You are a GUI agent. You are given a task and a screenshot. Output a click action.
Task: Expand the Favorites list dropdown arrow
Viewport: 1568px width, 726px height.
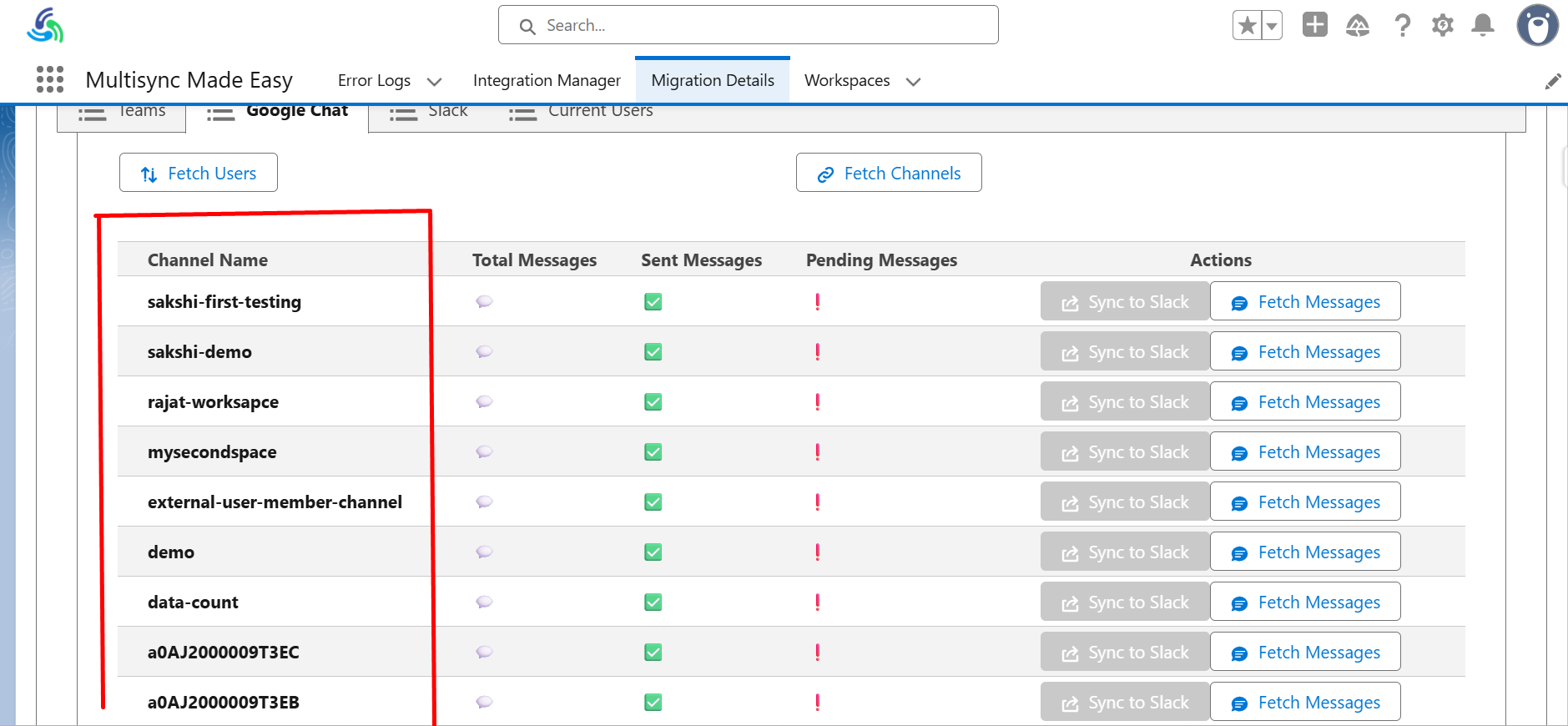(1272, 25)
